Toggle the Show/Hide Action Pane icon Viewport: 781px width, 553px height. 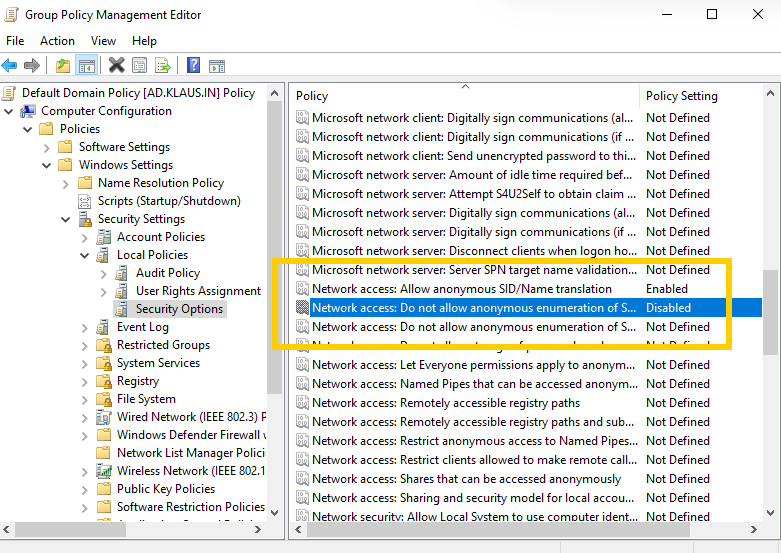217,65
